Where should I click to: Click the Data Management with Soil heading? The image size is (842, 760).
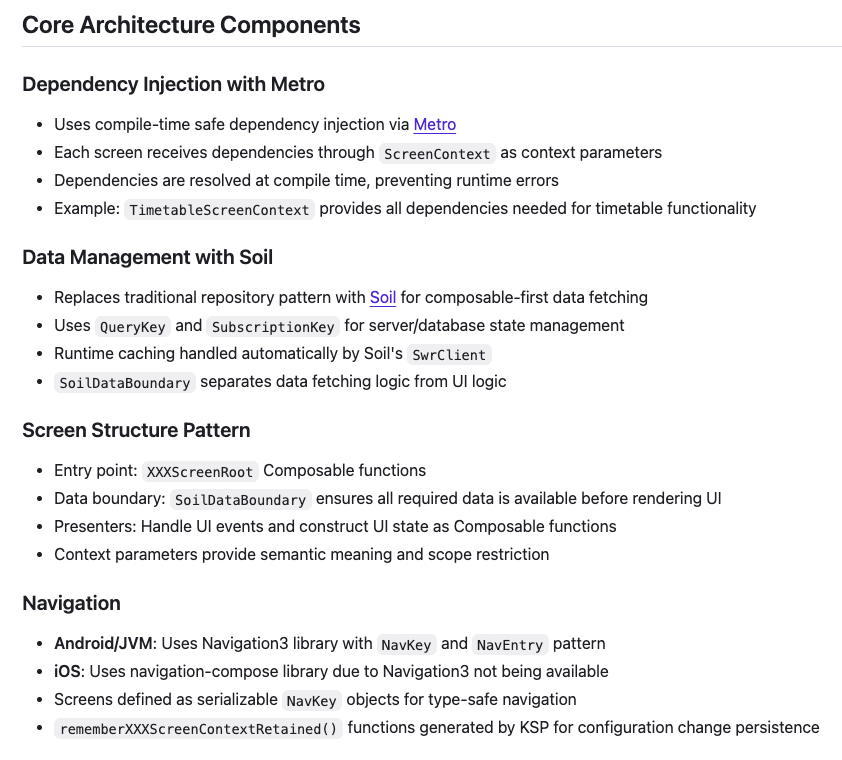[x=147, y=257]
